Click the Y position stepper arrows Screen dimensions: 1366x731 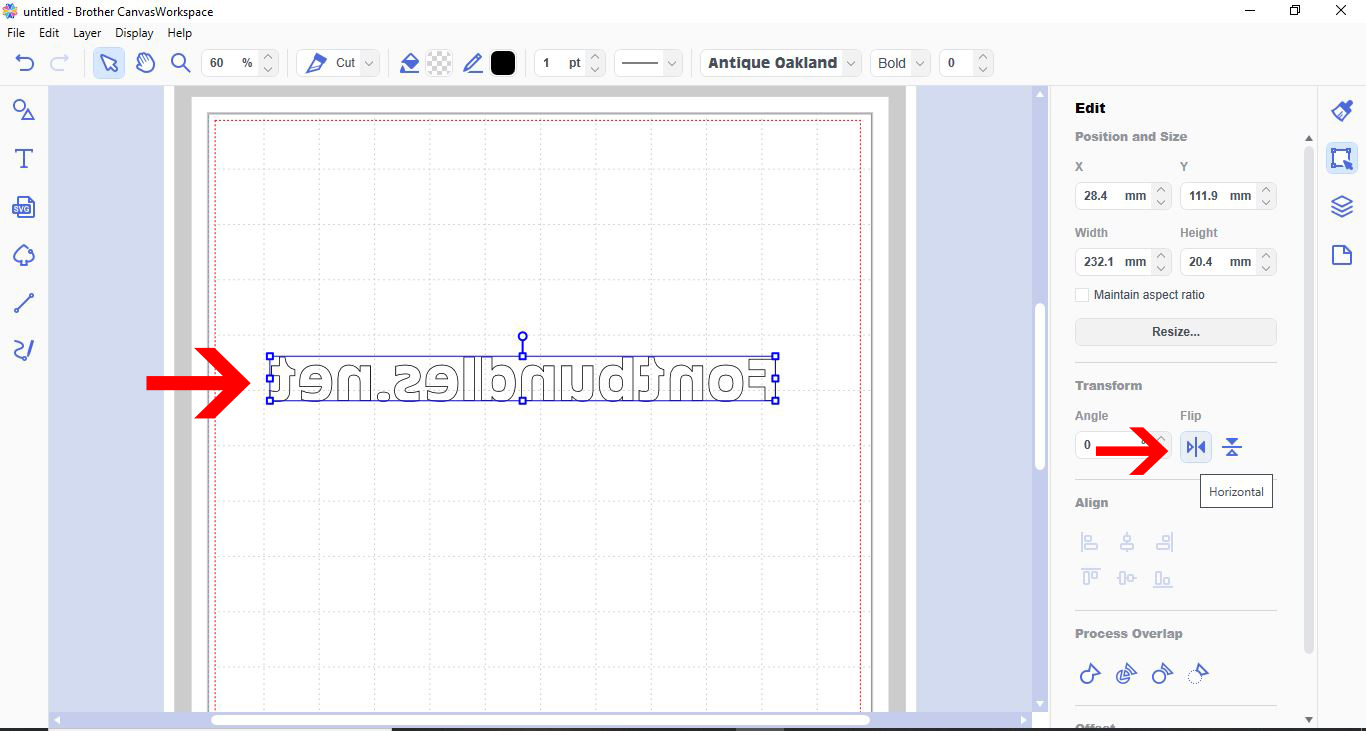coord(1267,196)
